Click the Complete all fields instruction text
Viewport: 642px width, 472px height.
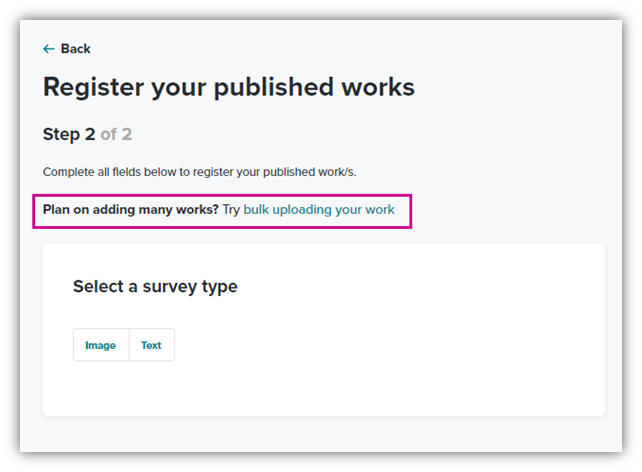199,172
